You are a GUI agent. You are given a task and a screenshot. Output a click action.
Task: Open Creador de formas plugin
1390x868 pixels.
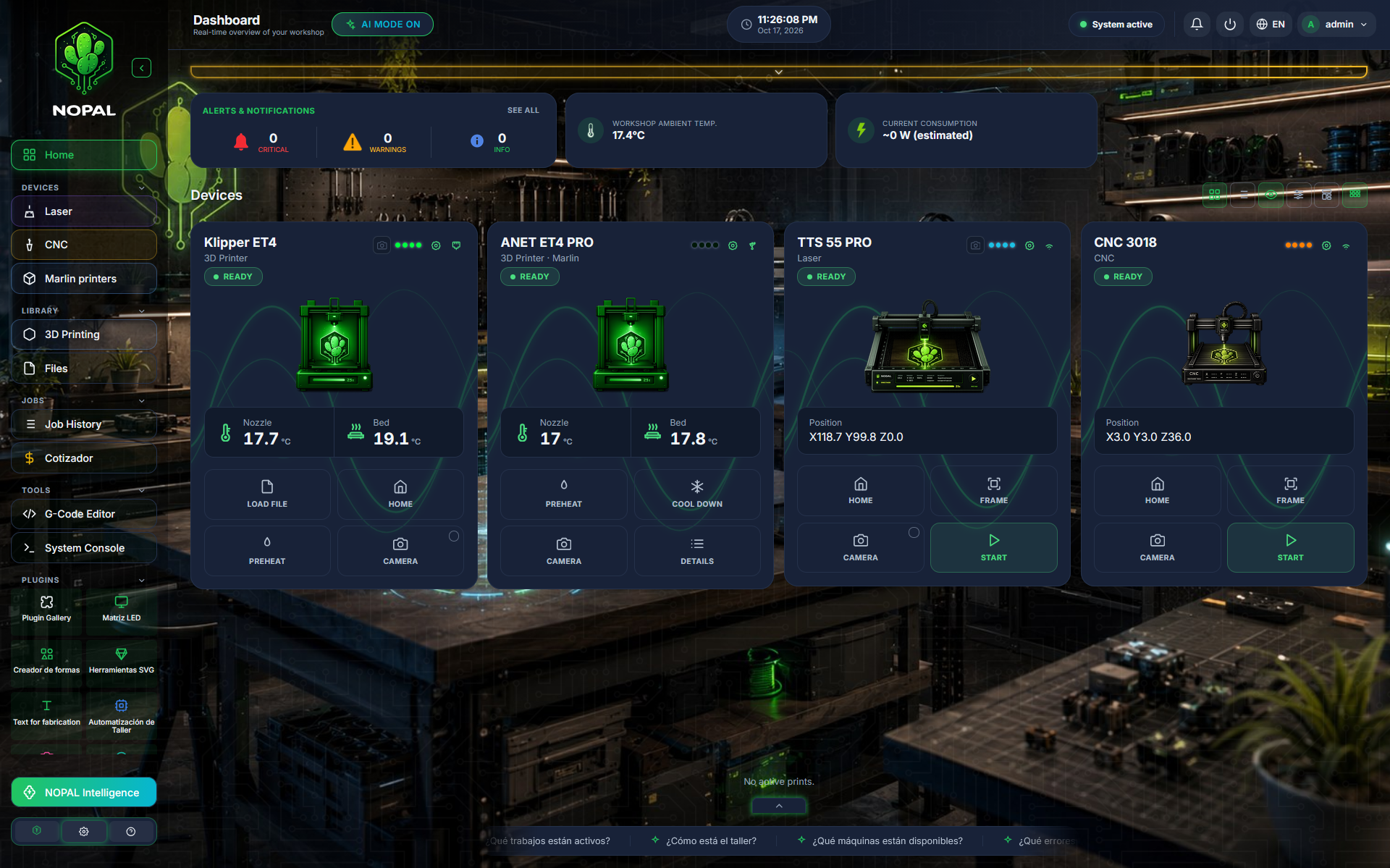click(x=47, y=660)
